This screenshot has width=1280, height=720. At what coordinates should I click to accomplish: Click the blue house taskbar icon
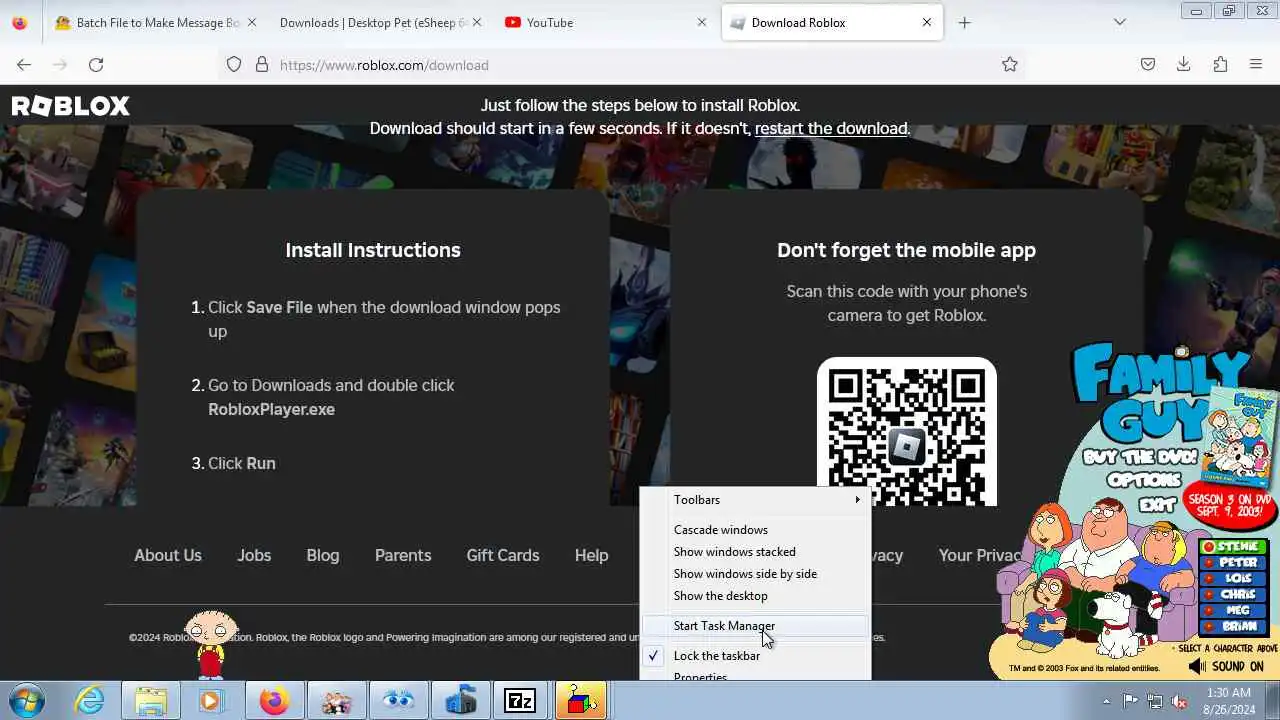point(460,701)
